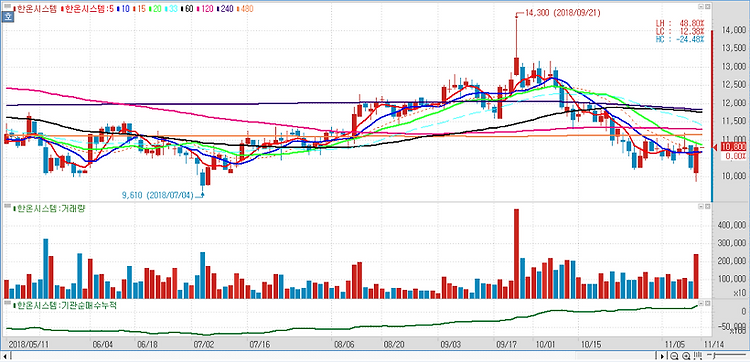Close the price chart panel

(x=707, y=7)
